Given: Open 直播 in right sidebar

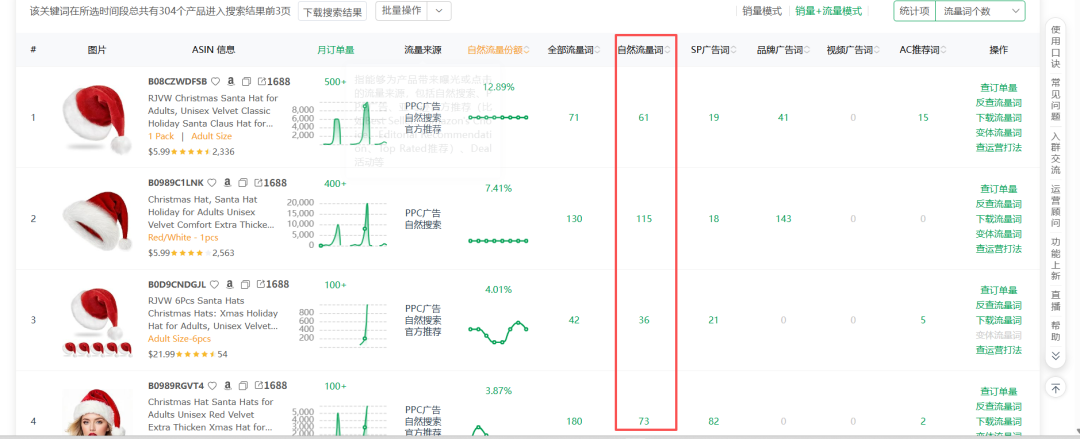Looking at the screenshot, I should point(1055,301).
